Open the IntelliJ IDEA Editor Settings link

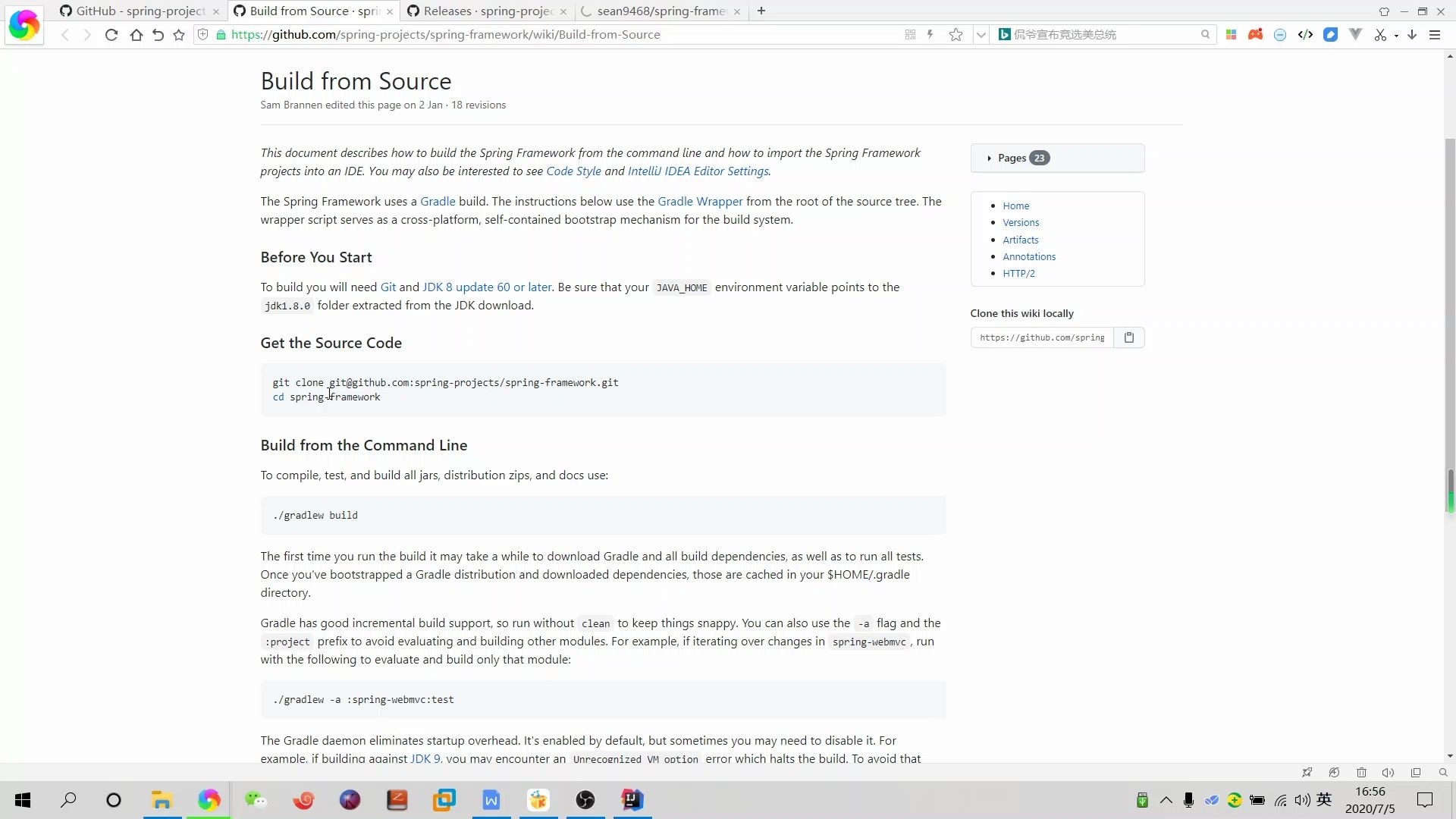coord(698,171)
